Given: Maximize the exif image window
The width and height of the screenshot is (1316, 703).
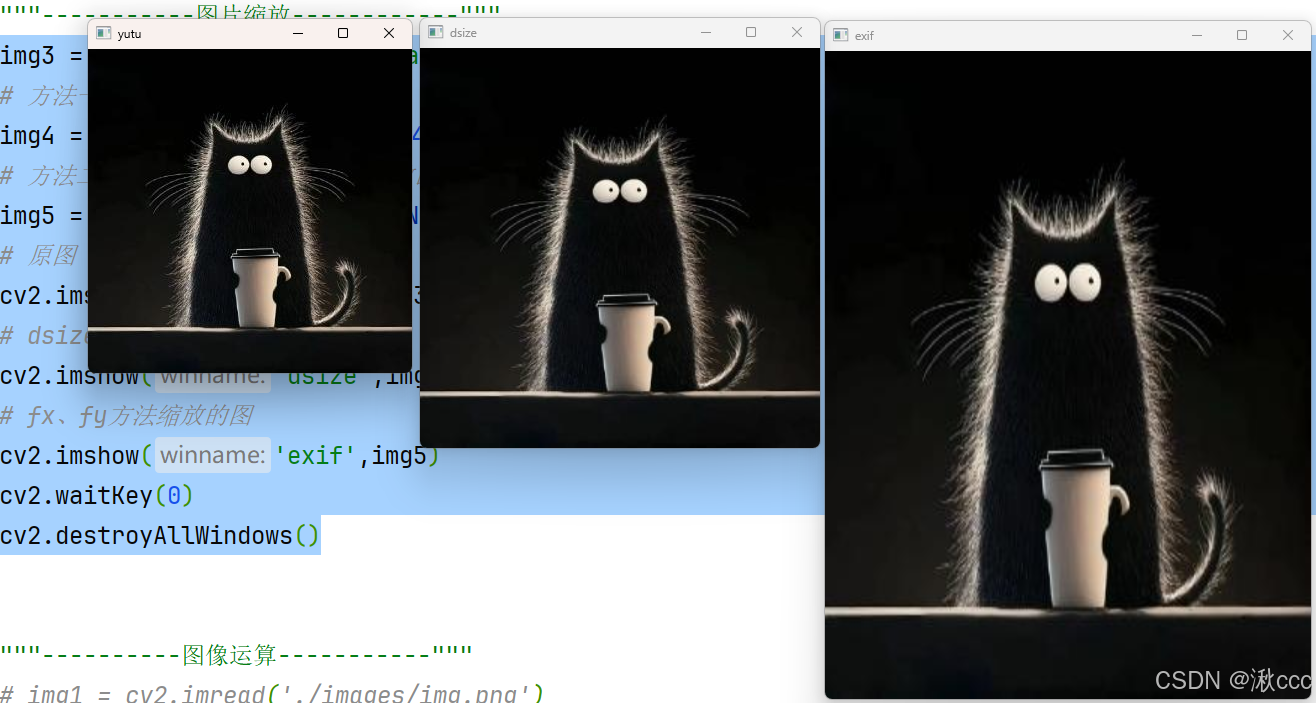Looking at the screenshot, I should (x=1242, y=35).
